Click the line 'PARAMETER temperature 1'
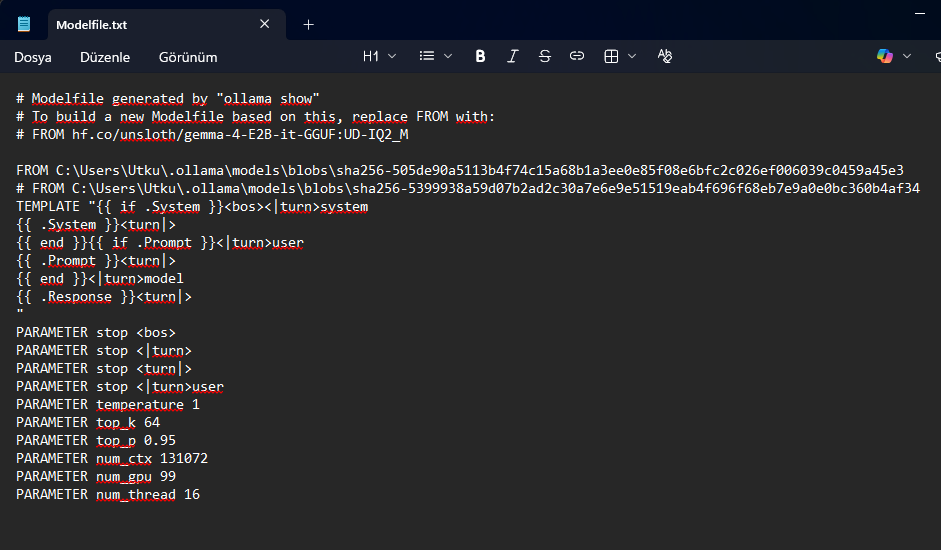941x550 pixels. [108, 405]
